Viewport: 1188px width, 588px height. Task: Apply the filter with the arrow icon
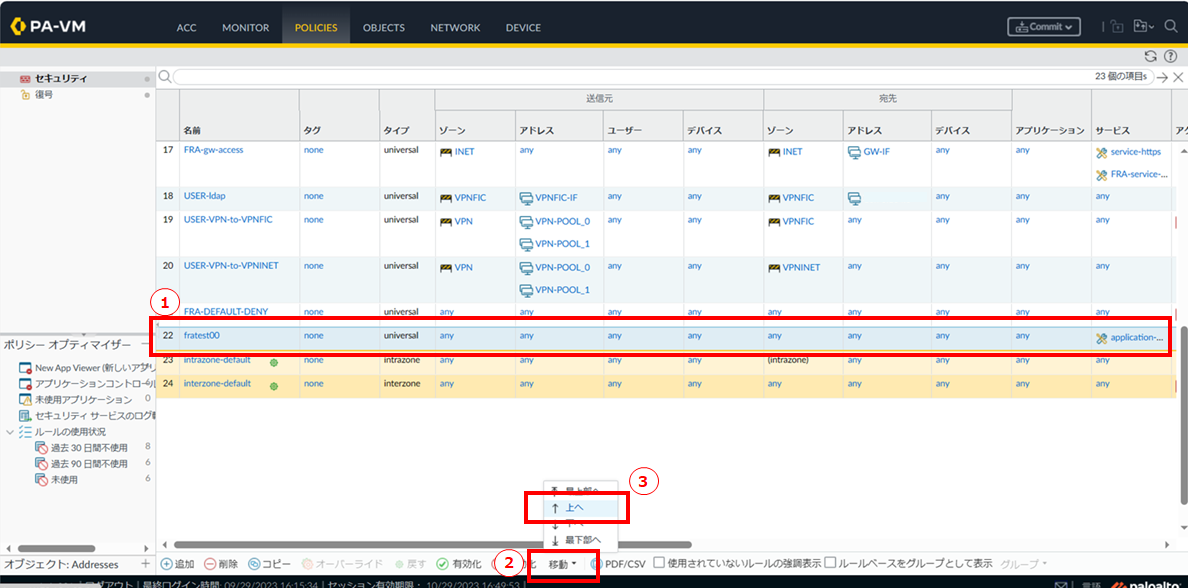(x=1163, y=77)
